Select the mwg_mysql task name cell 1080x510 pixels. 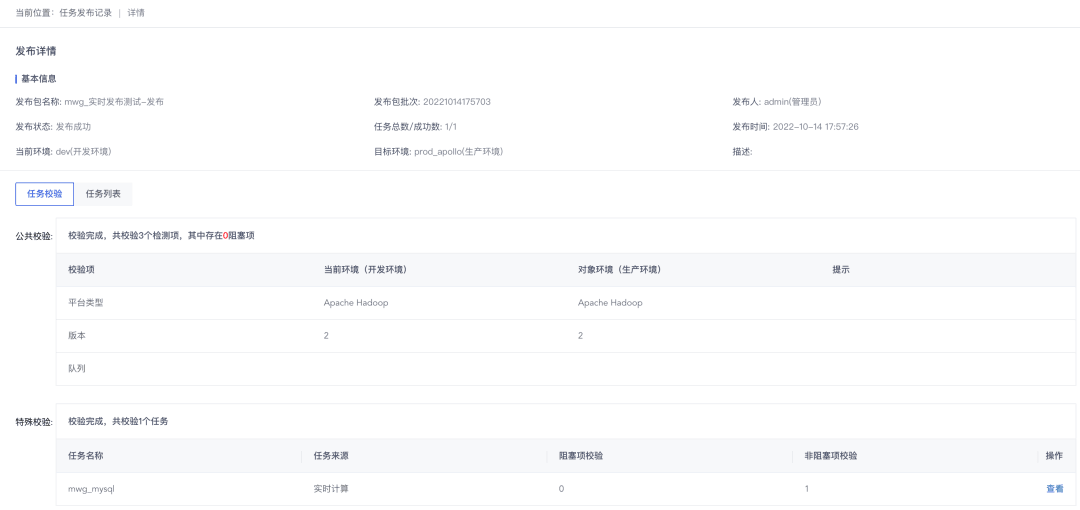(89, 489)
